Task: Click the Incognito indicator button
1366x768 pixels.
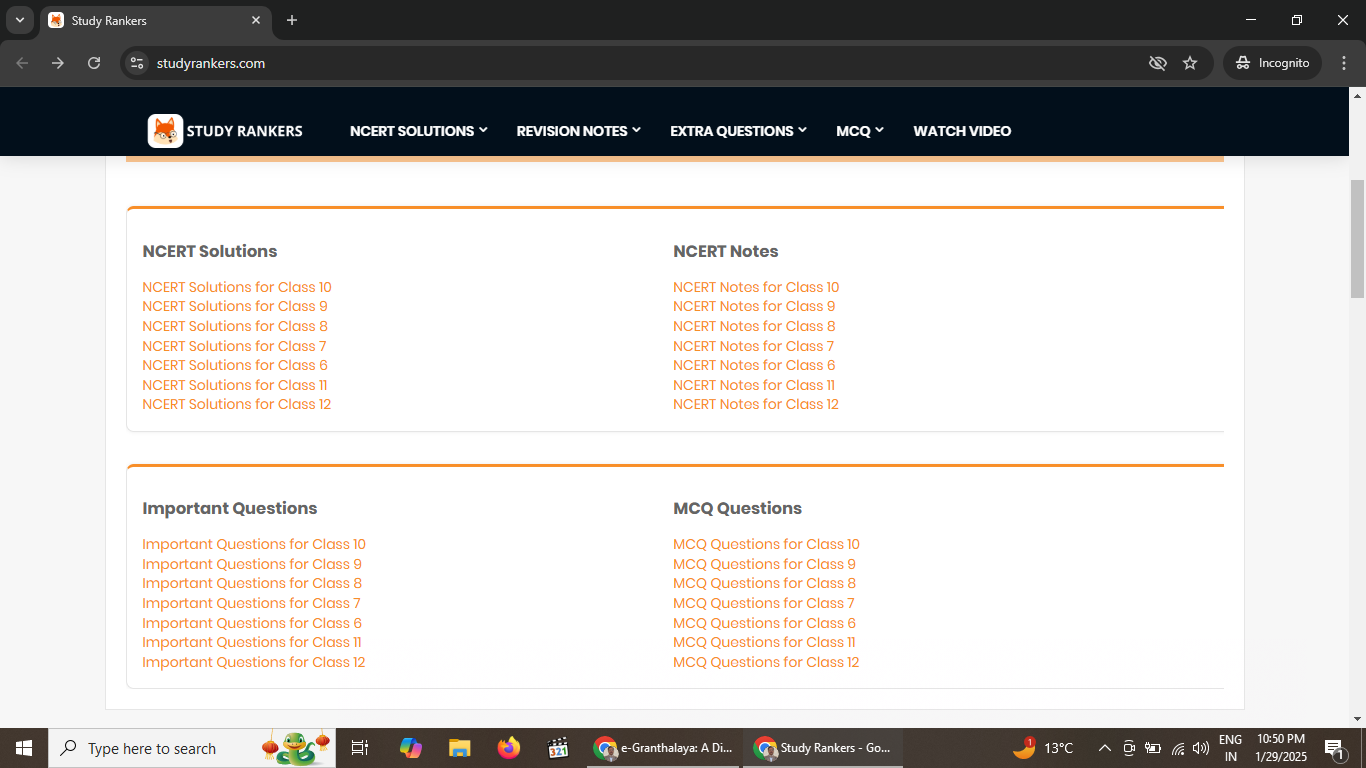Action: 1272,63
